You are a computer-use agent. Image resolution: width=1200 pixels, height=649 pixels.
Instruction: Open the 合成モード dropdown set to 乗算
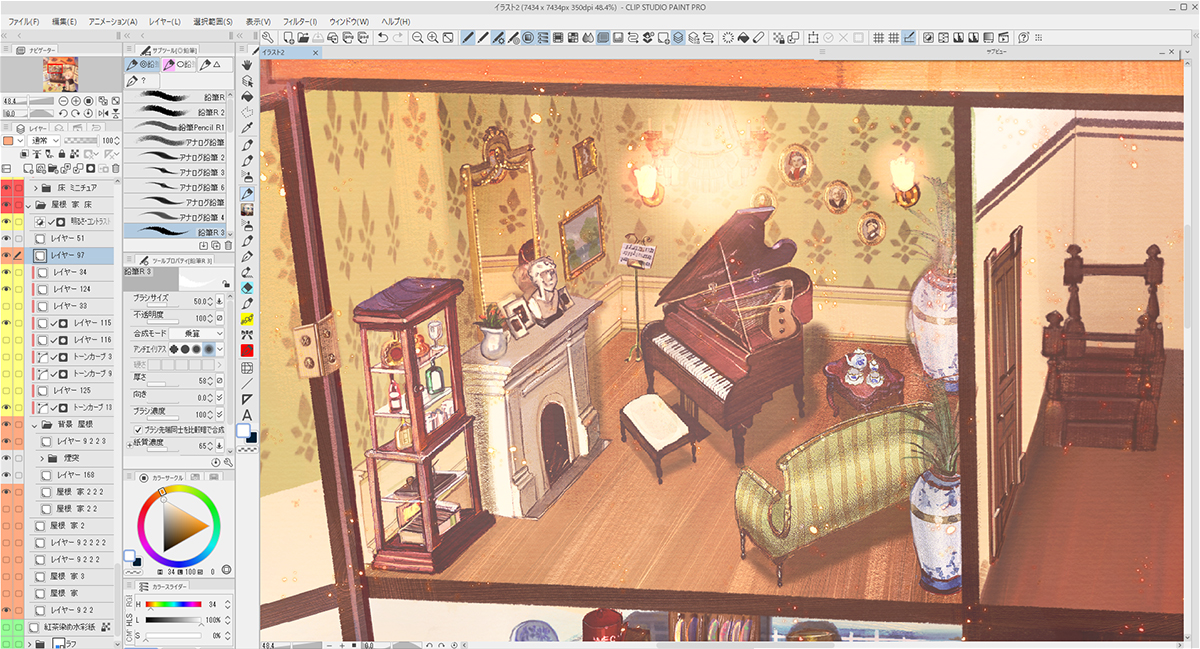click(196, 333)
